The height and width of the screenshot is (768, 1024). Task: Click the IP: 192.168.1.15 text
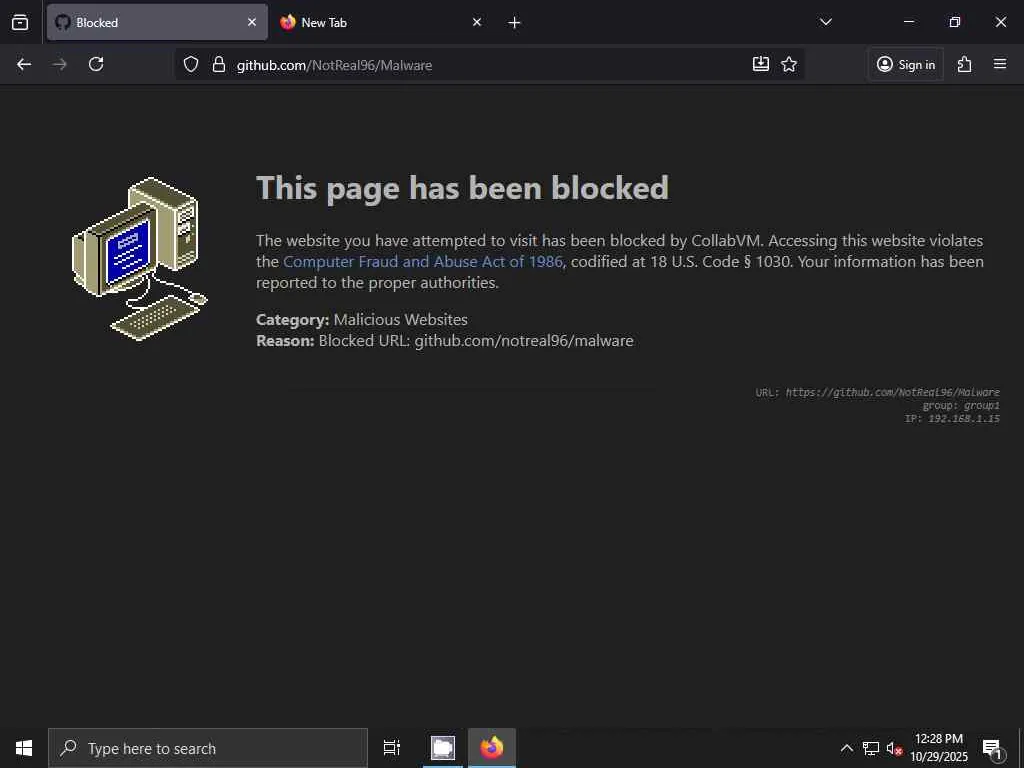point(952,419)
